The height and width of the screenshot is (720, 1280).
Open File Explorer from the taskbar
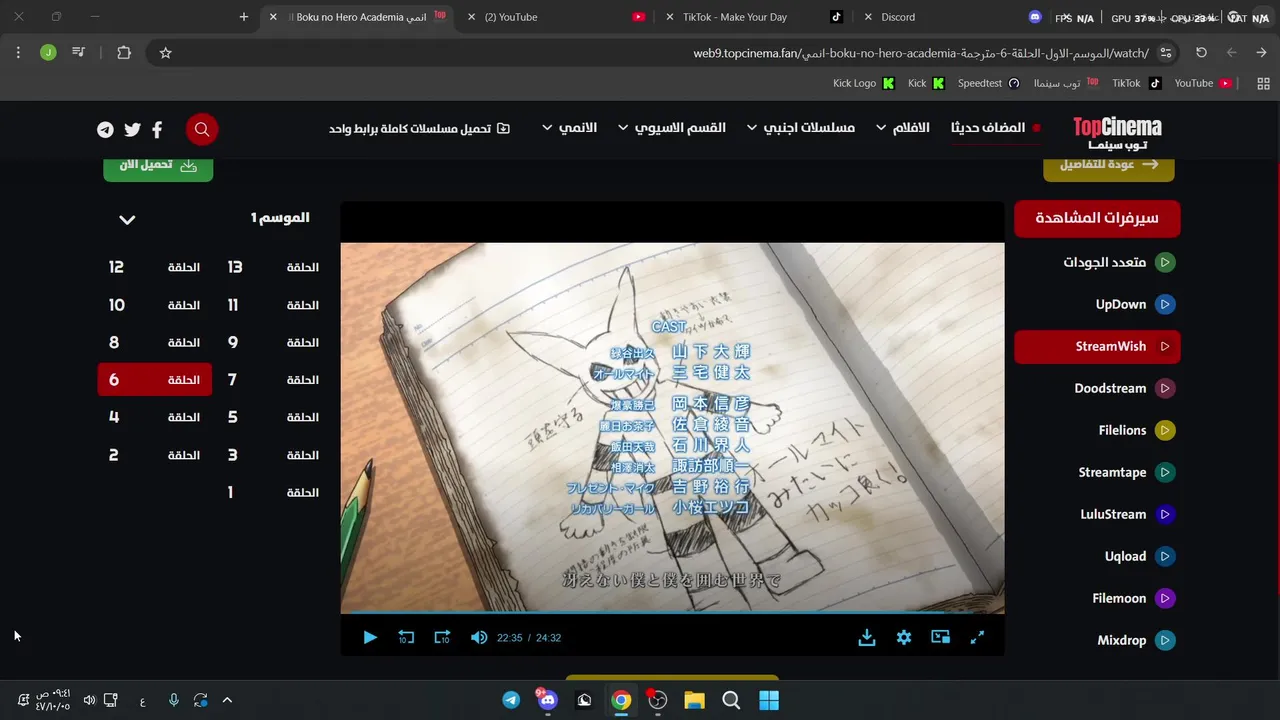(694, 700)
